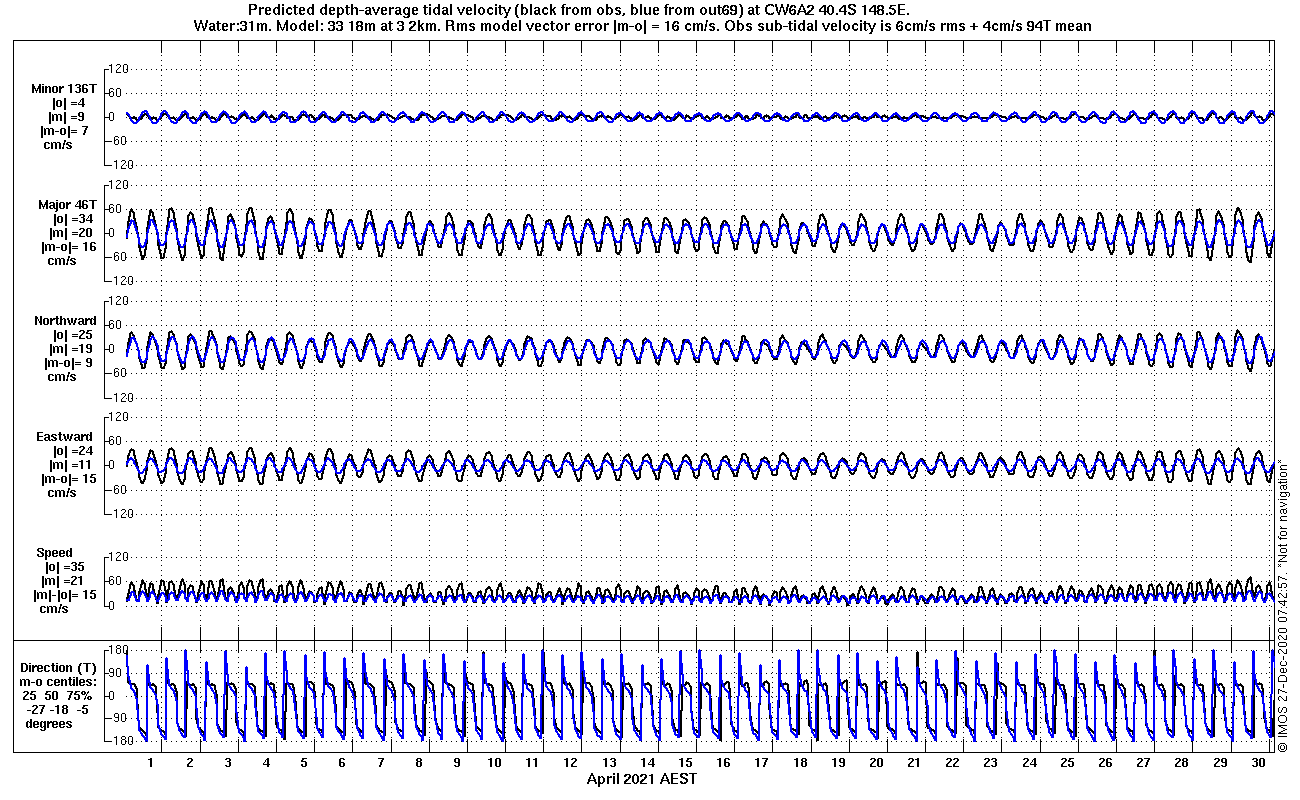Image resolution: width=1300 pixels, height=800 pixels.
Task: Select '|m-o|= 16' in the Major panel
Action: click(67, 247)
